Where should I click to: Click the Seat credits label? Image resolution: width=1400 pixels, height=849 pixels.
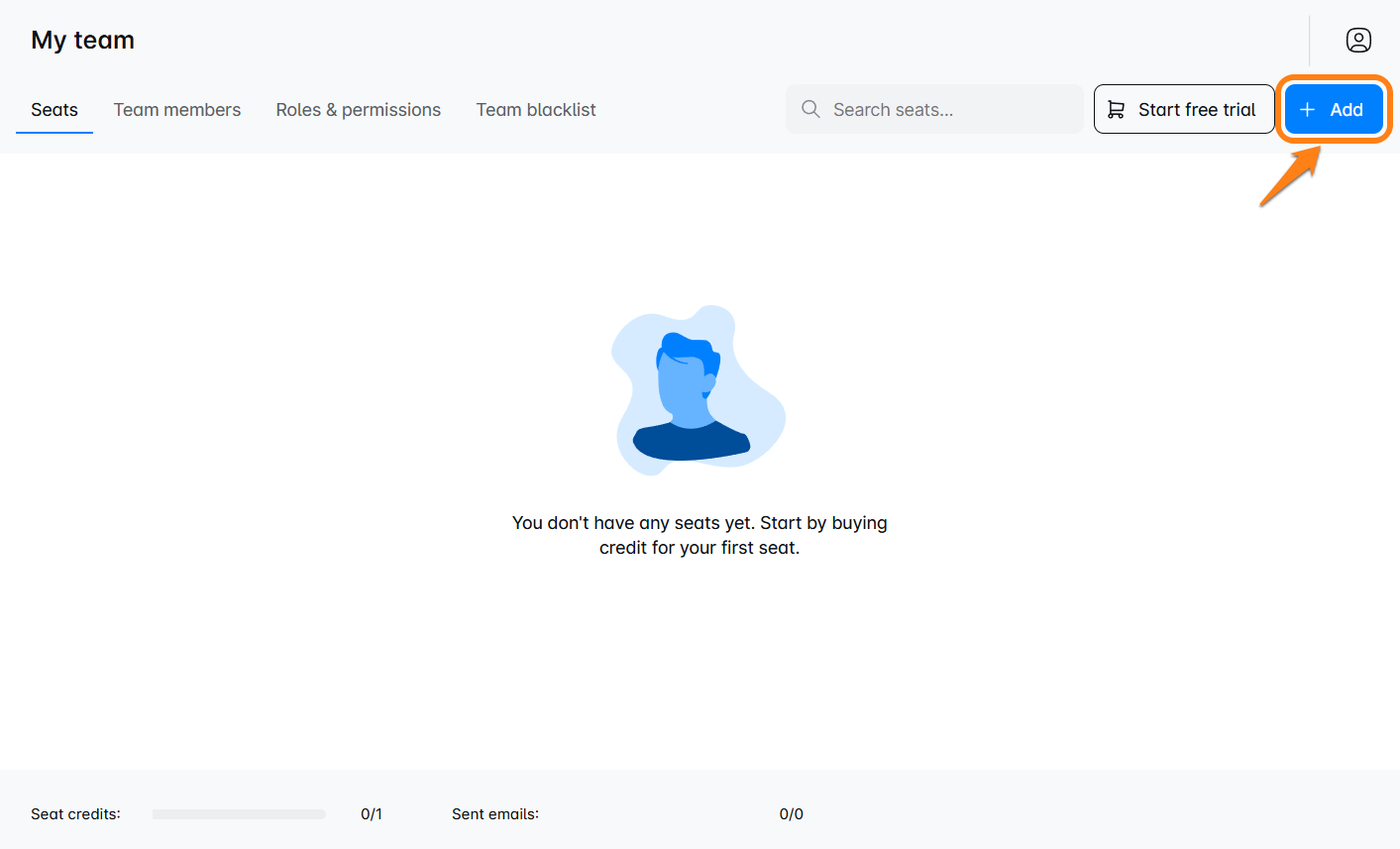[75, 814]
